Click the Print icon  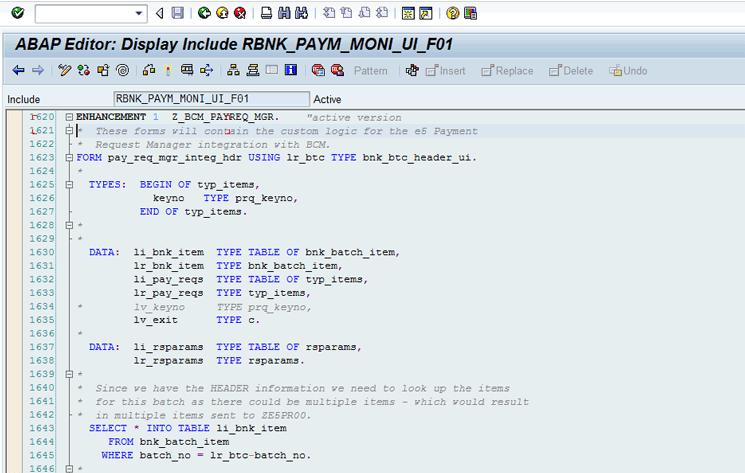[x=267, y=13]
